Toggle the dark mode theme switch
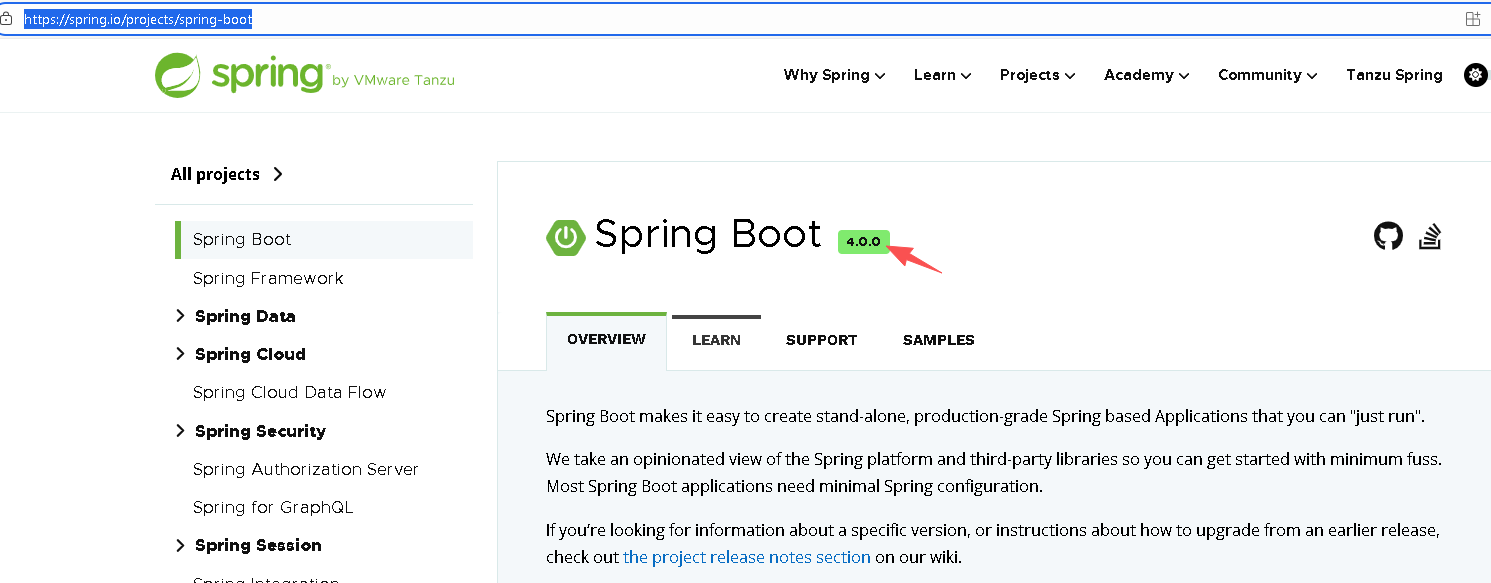The width and height of the screenshot is (1491, 583). click(x=1475, y=75)
